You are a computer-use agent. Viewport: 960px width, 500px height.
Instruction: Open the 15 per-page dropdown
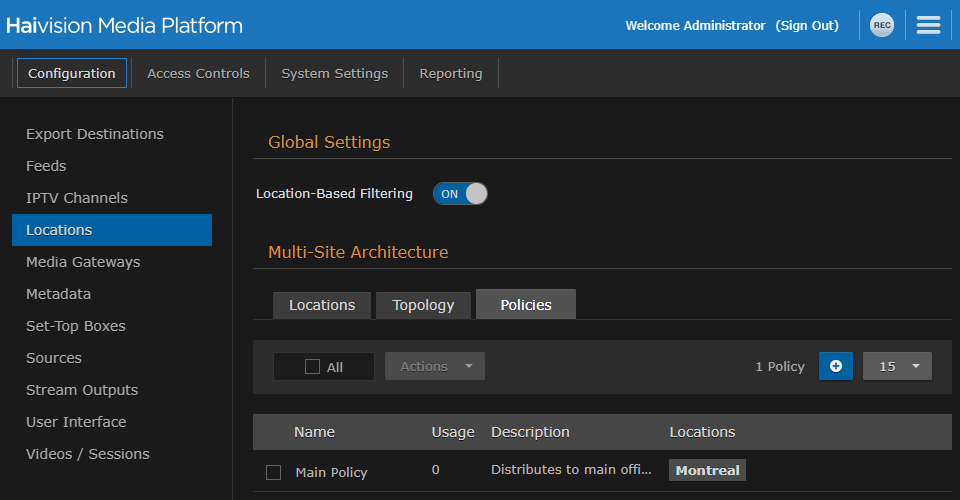click(x=897, y=366)
